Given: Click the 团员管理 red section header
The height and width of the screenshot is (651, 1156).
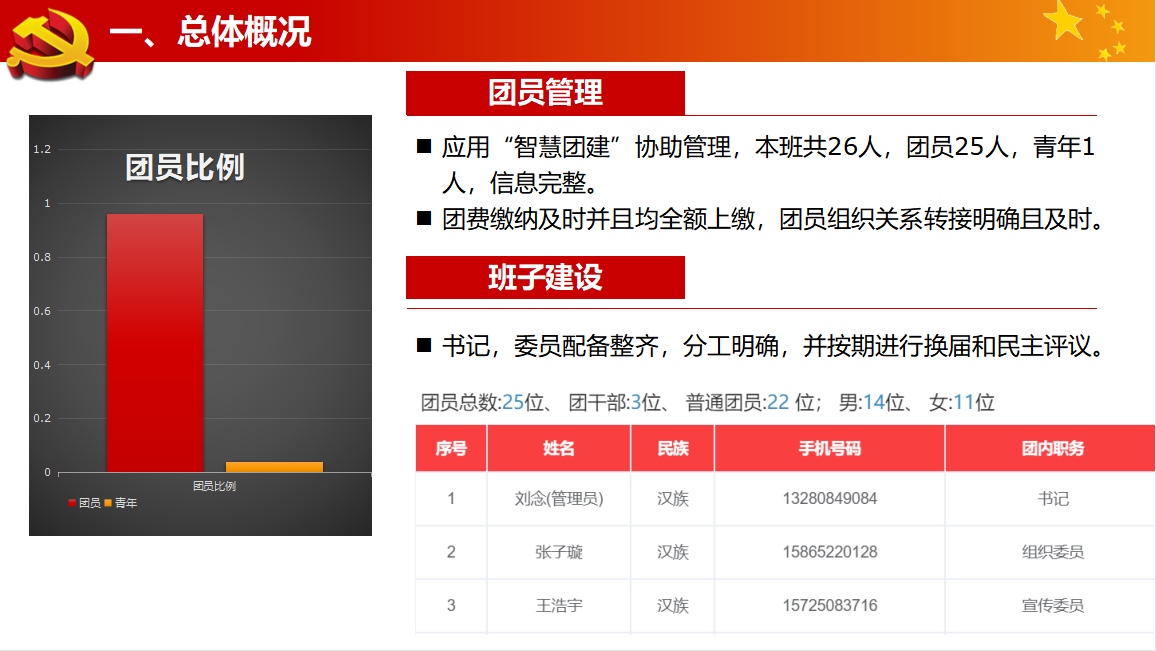Looking at the screenshot, I should pos(545,93).
